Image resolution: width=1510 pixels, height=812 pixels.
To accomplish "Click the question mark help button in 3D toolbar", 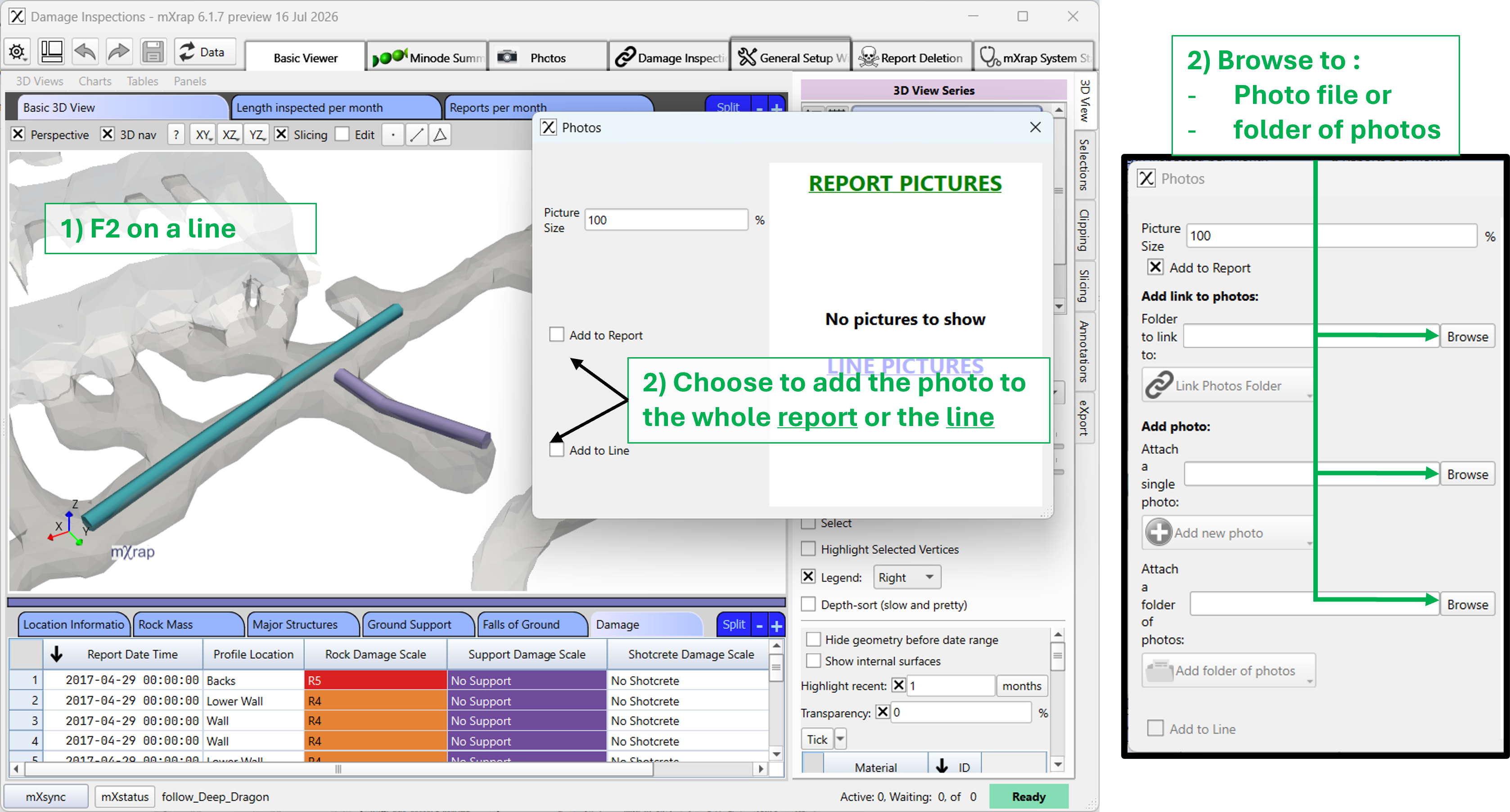I will click(x=176, y=135).
